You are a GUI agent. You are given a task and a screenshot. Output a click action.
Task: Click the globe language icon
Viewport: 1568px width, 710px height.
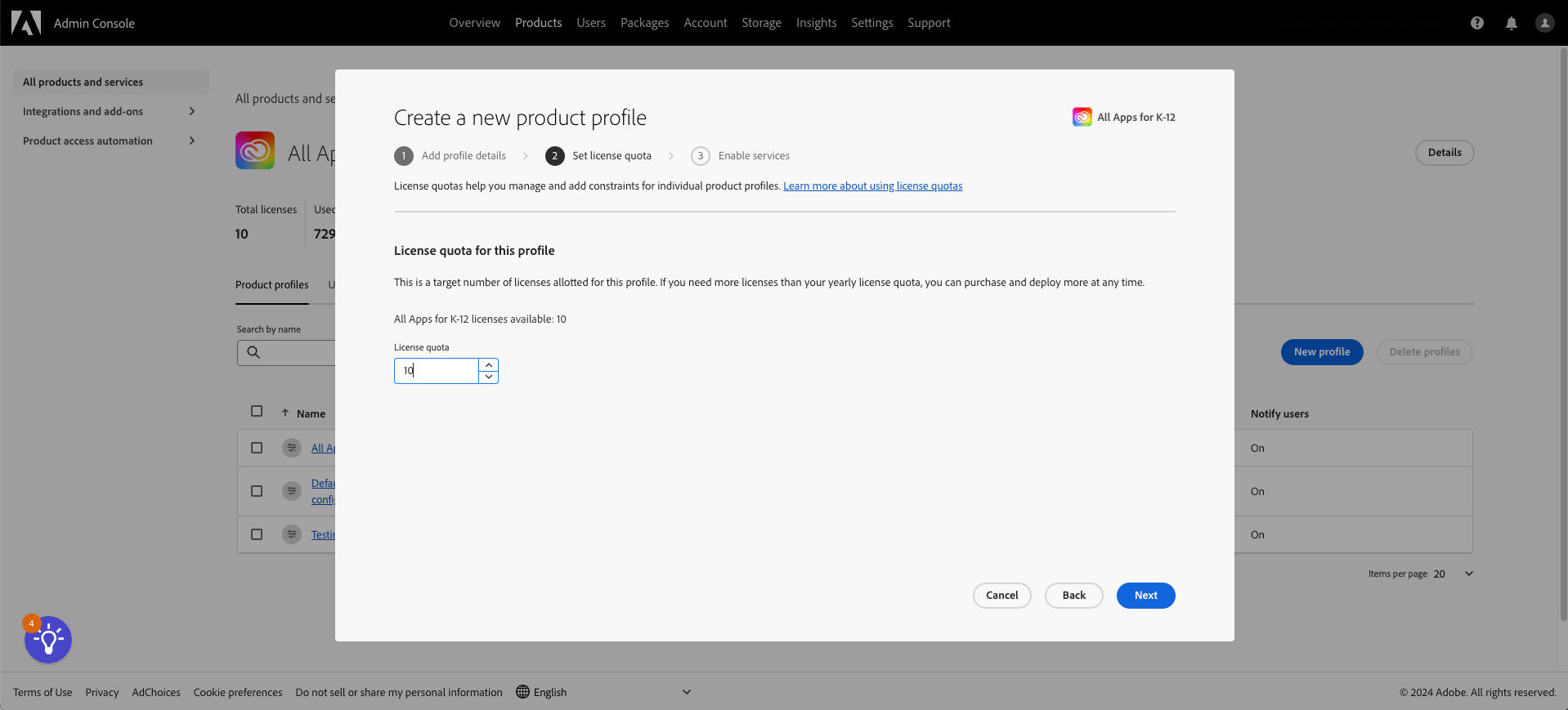tap(522, 692)
